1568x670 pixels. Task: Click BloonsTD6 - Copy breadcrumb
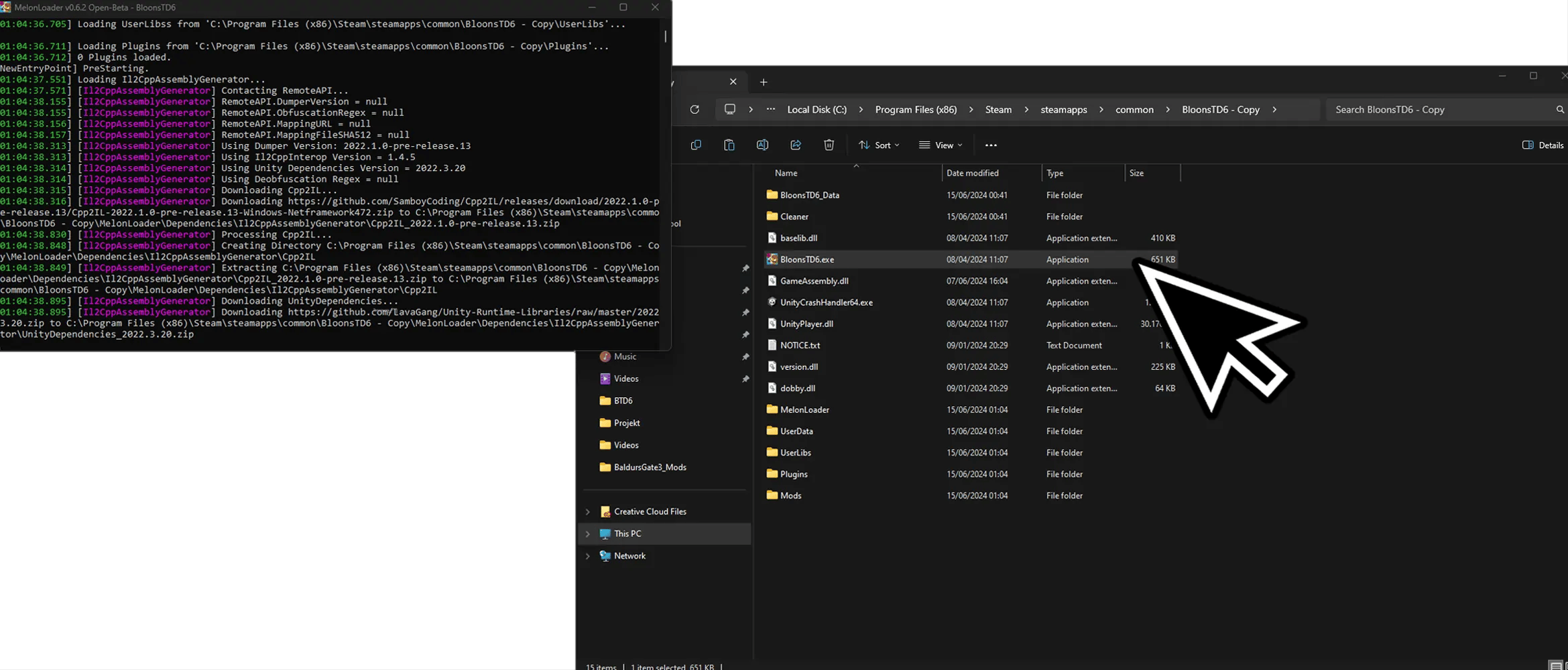pos(1220,109)
